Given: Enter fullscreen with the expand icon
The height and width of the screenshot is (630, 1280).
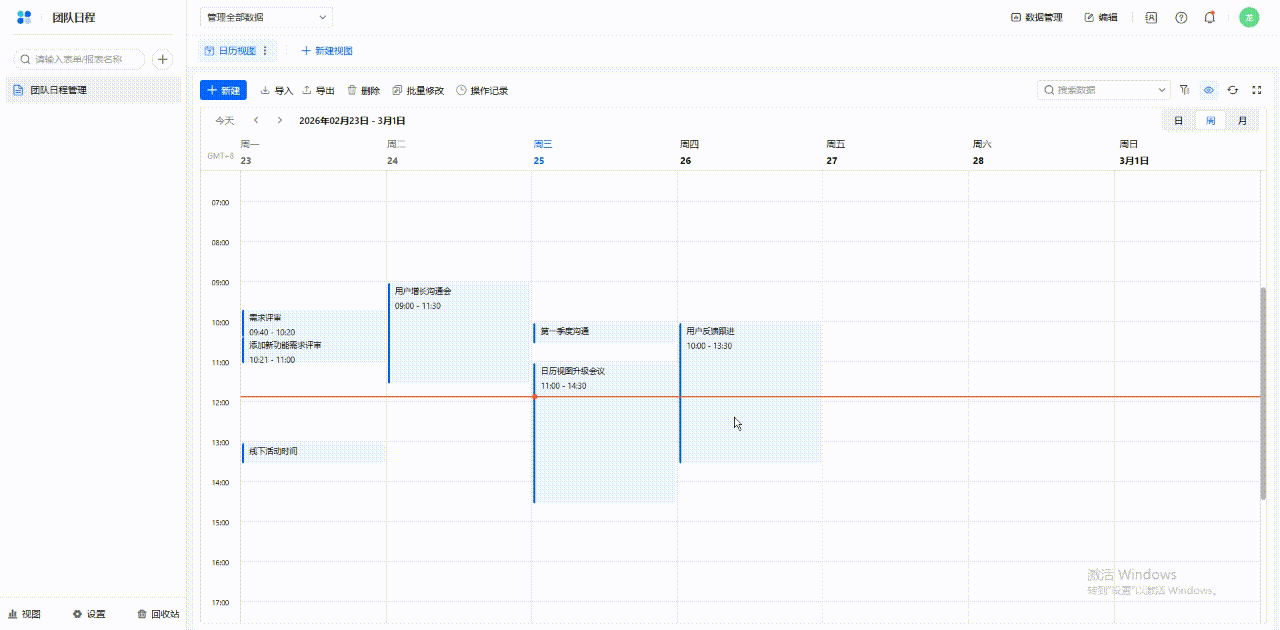Looking at the screenshot, I should point(1257,90).
